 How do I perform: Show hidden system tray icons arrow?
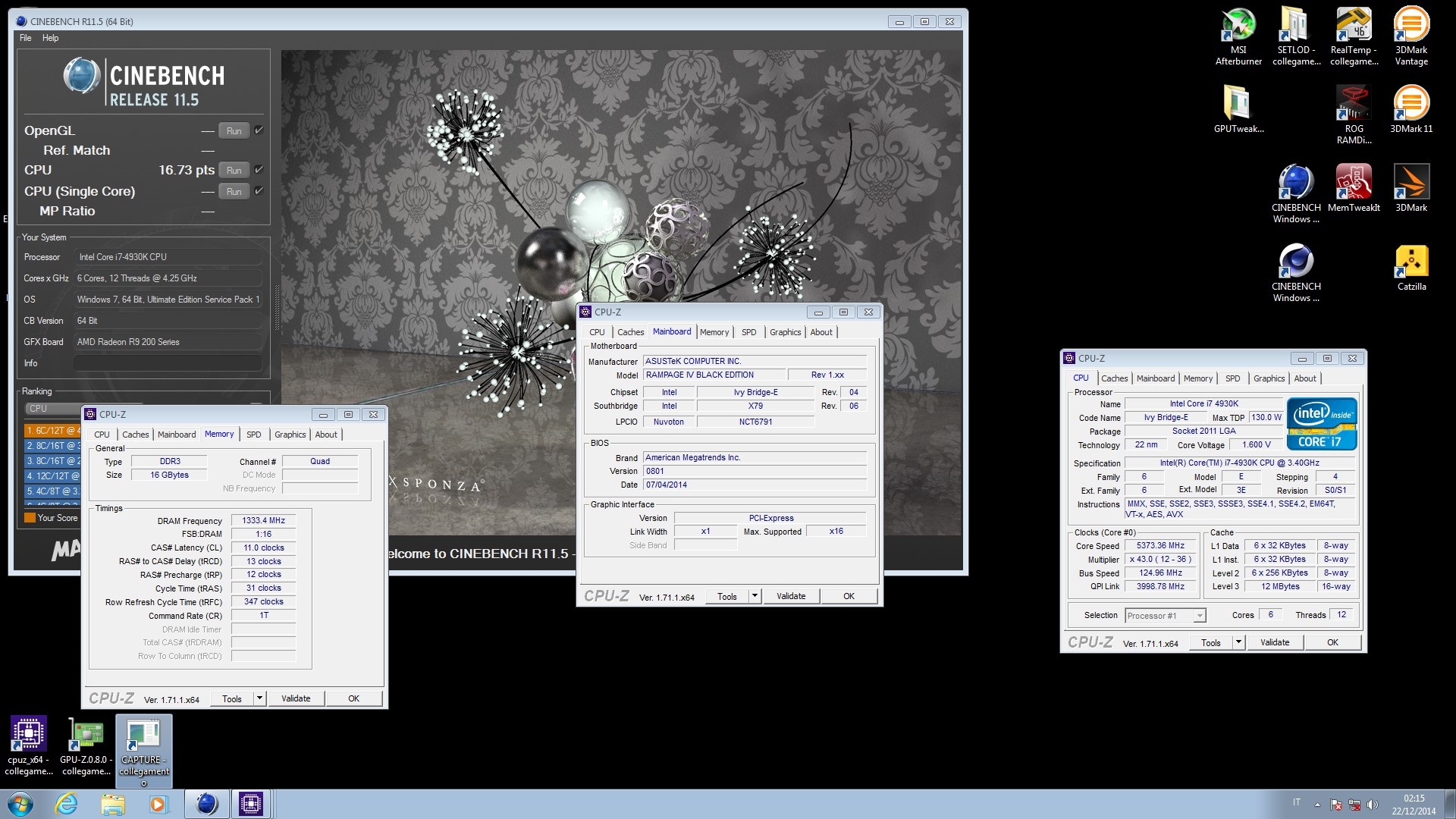pos(1317,805)
